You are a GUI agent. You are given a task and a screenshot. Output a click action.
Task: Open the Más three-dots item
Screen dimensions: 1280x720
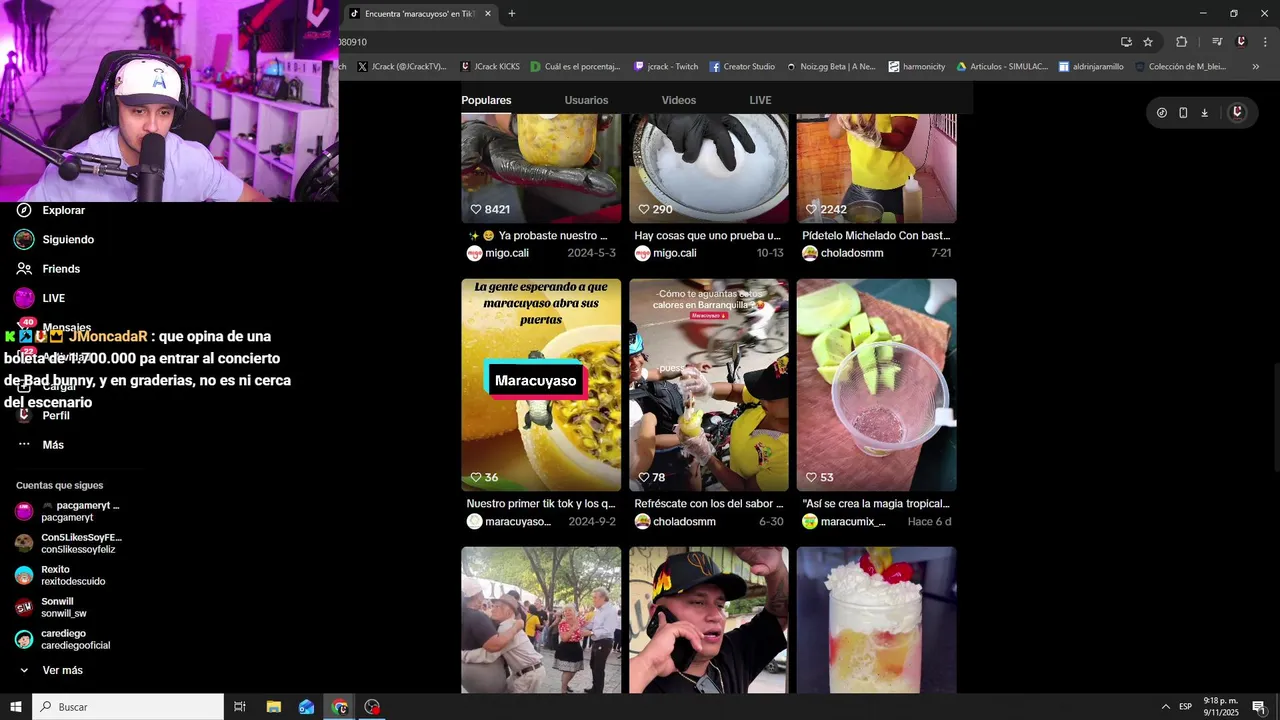pyautogui.click(x=40, y=445)
